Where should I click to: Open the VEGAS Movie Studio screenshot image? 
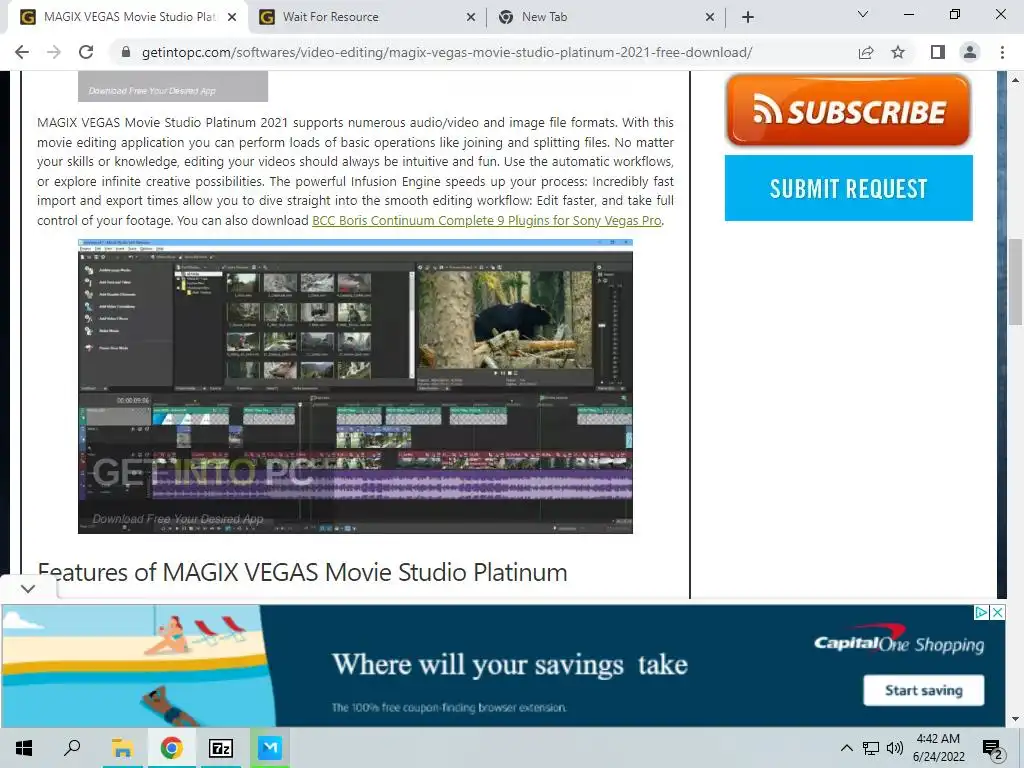tap(355, 387)
